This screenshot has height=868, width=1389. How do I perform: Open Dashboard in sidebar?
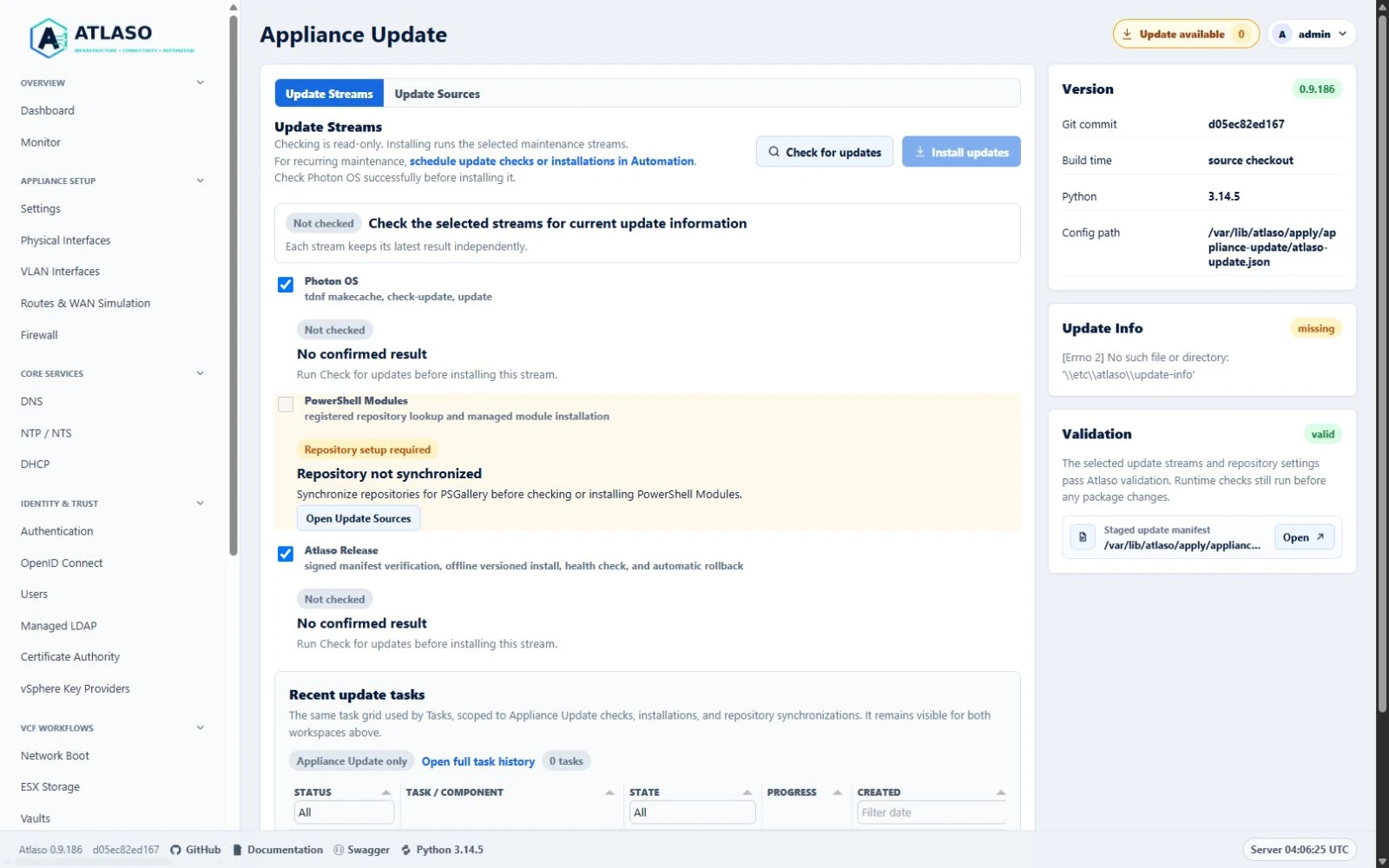point(48,110)
